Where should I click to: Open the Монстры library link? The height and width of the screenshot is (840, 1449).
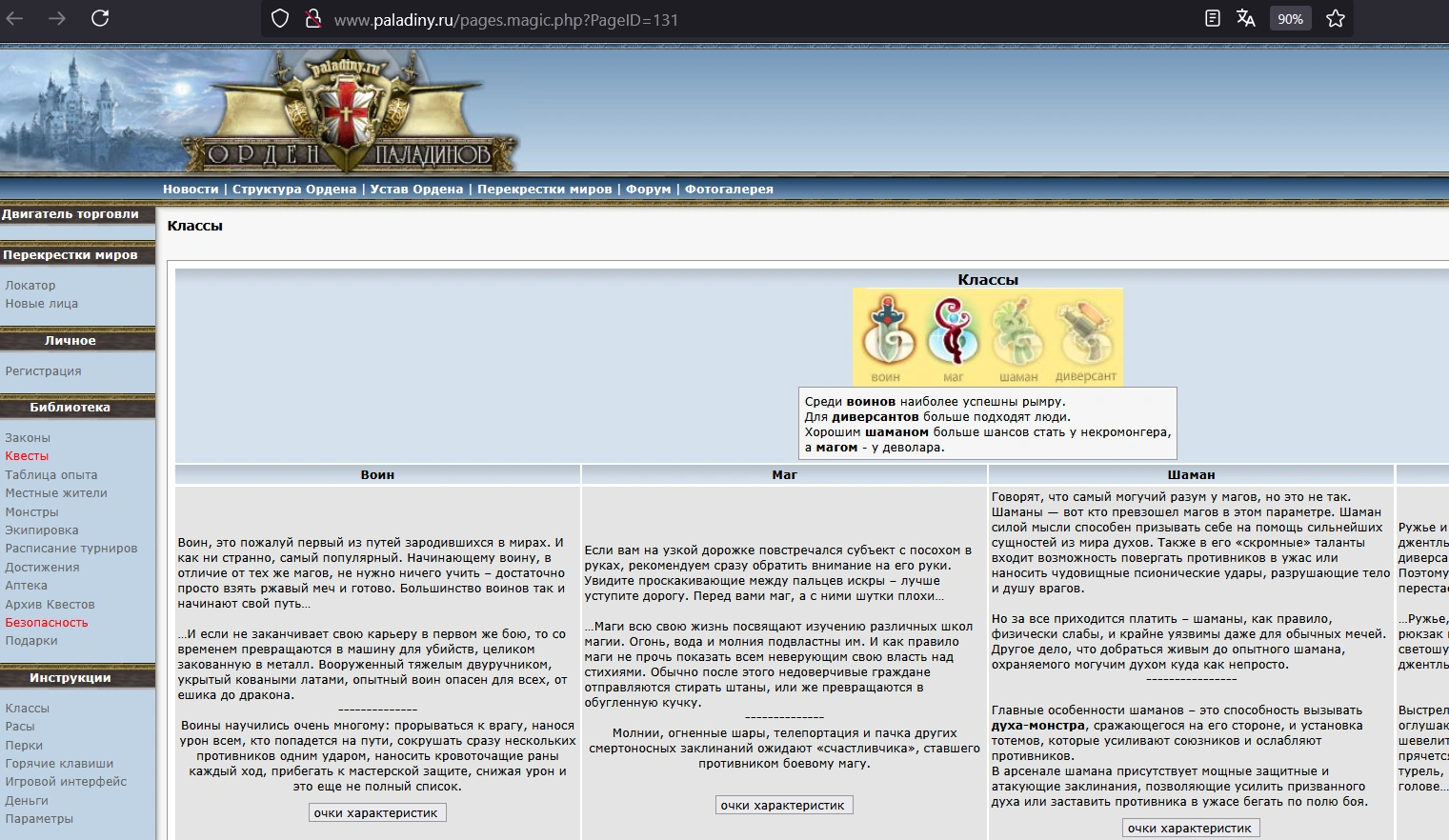tap(31, 512)
